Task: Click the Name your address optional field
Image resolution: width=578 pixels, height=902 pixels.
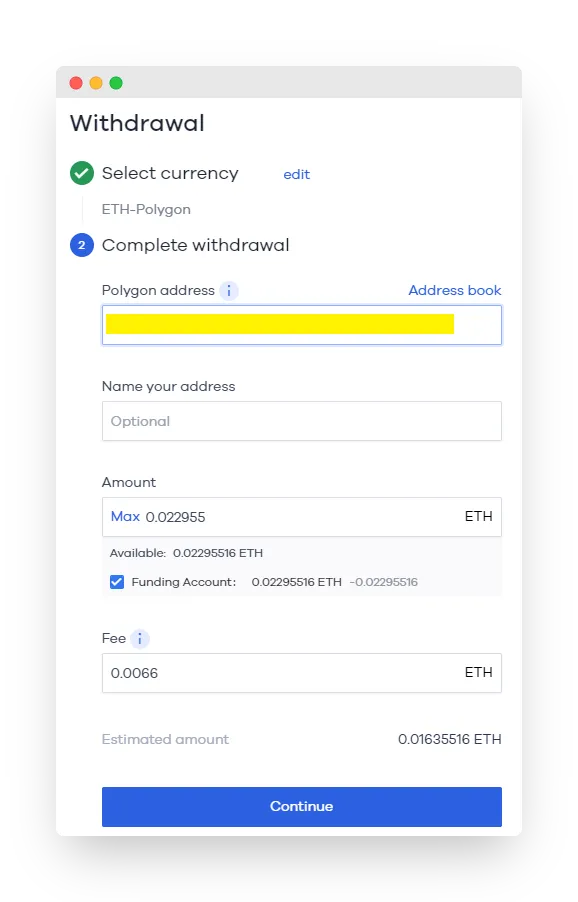Action: click(302, 421)
